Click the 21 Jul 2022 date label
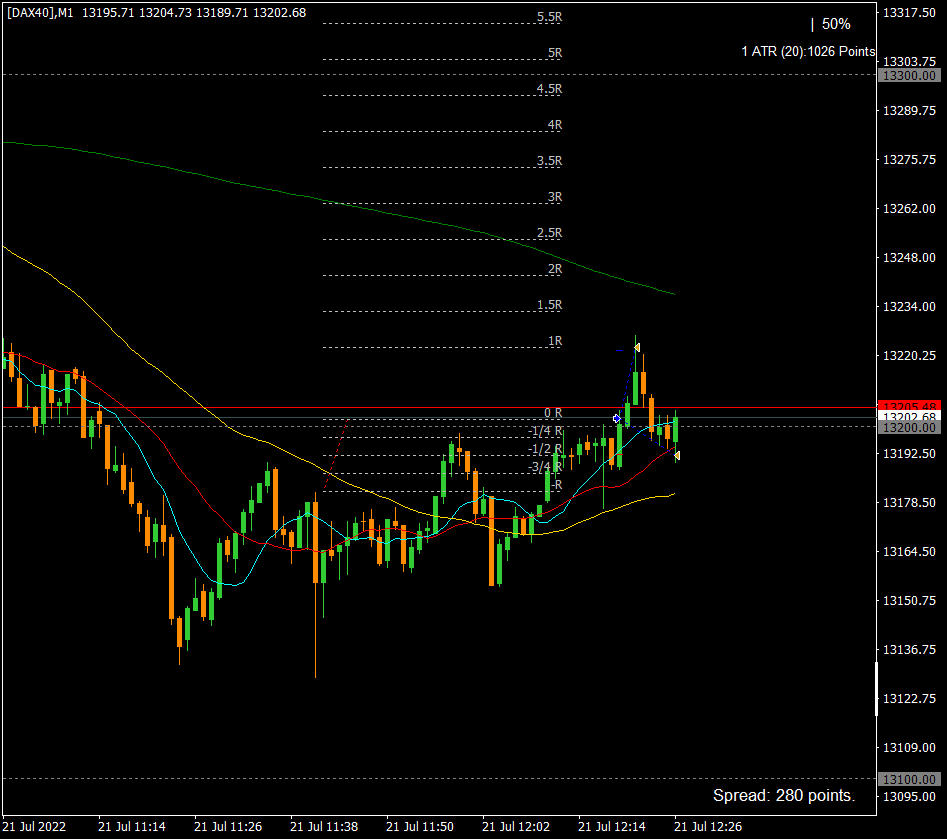Image resolution: width=947 pixels, height=839 pixels. click(34, 826)
